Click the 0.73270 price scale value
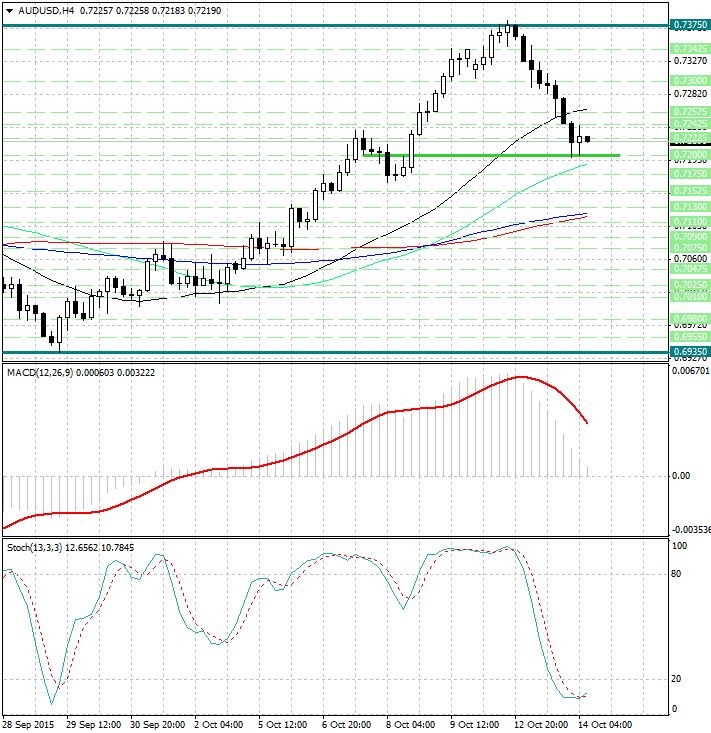 click(x=690, y=61)
